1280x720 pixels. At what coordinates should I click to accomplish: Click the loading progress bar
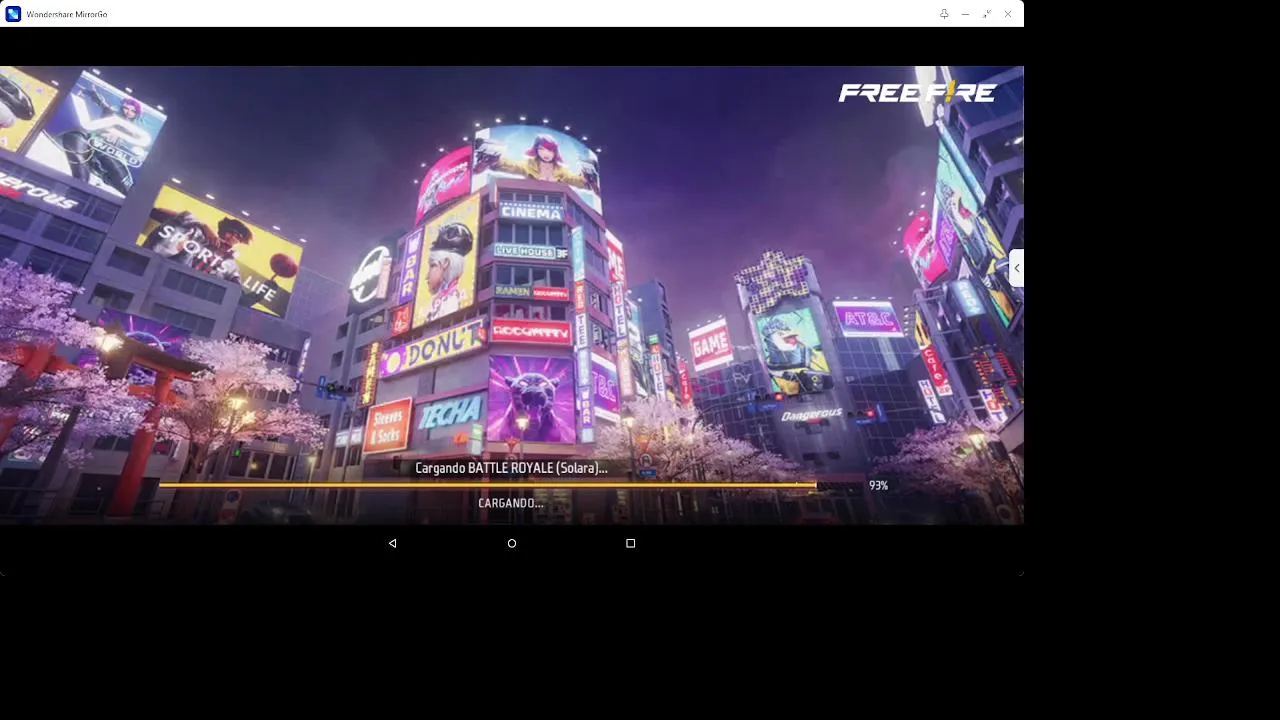(x=510, y=485)
